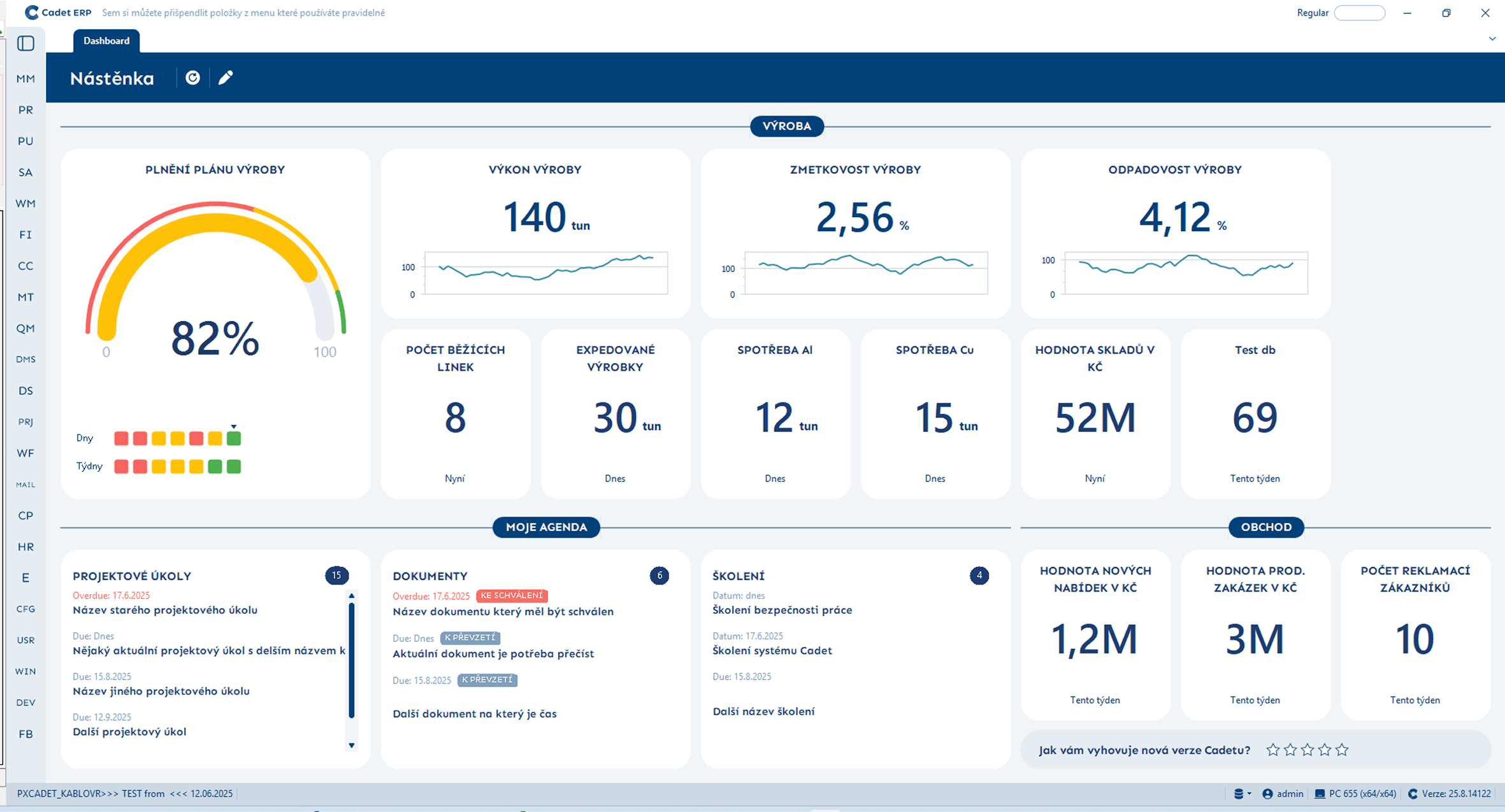The image size is (1505, 812).
Task: Rate first star in Cadet survey
Action: [1273, 750]
